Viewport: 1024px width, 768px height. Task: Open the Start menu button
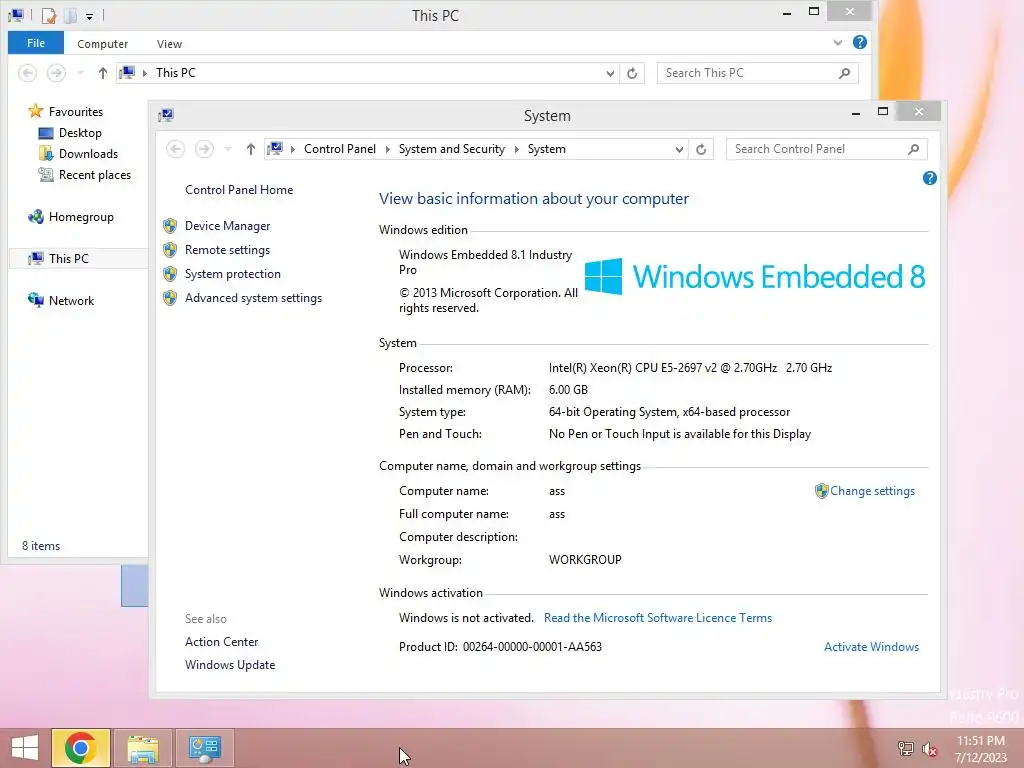[25, 748]
